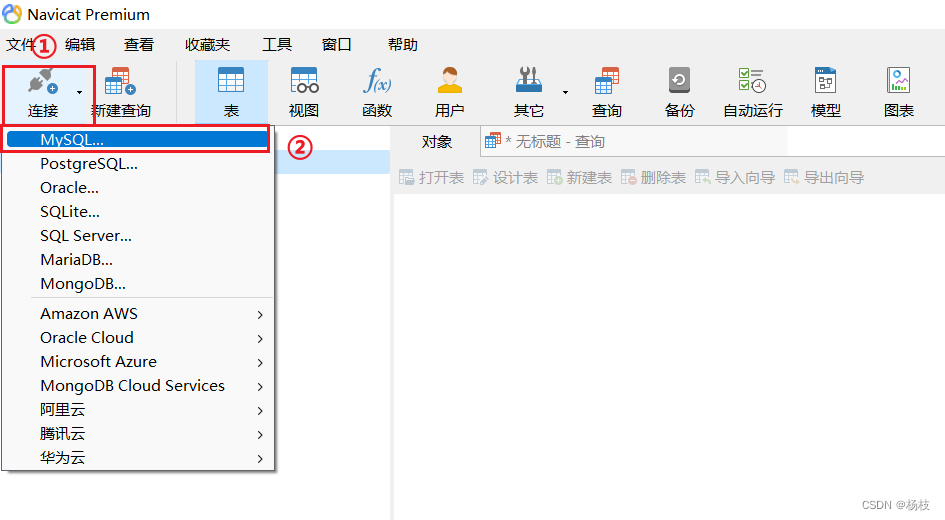Open the Edit (编辑) menu
The height and width of the screenshot is (520, 945).
(80, 45)
